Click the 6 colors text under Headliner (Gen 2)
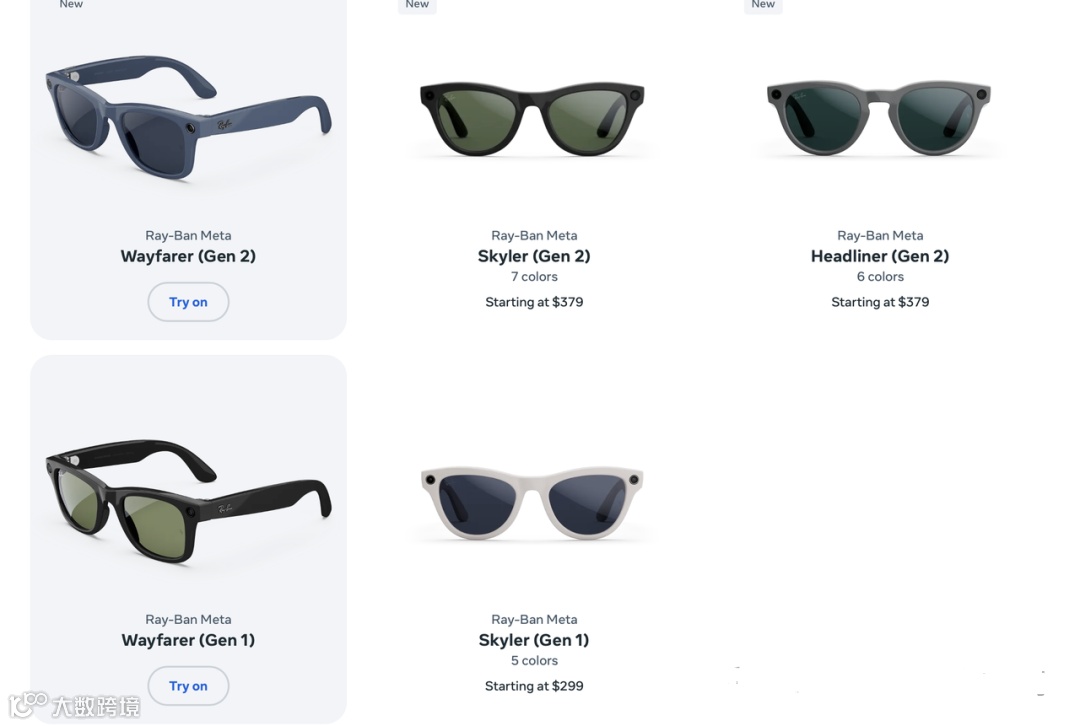Screen dimensions: 1080x726 tap(880, 276)
